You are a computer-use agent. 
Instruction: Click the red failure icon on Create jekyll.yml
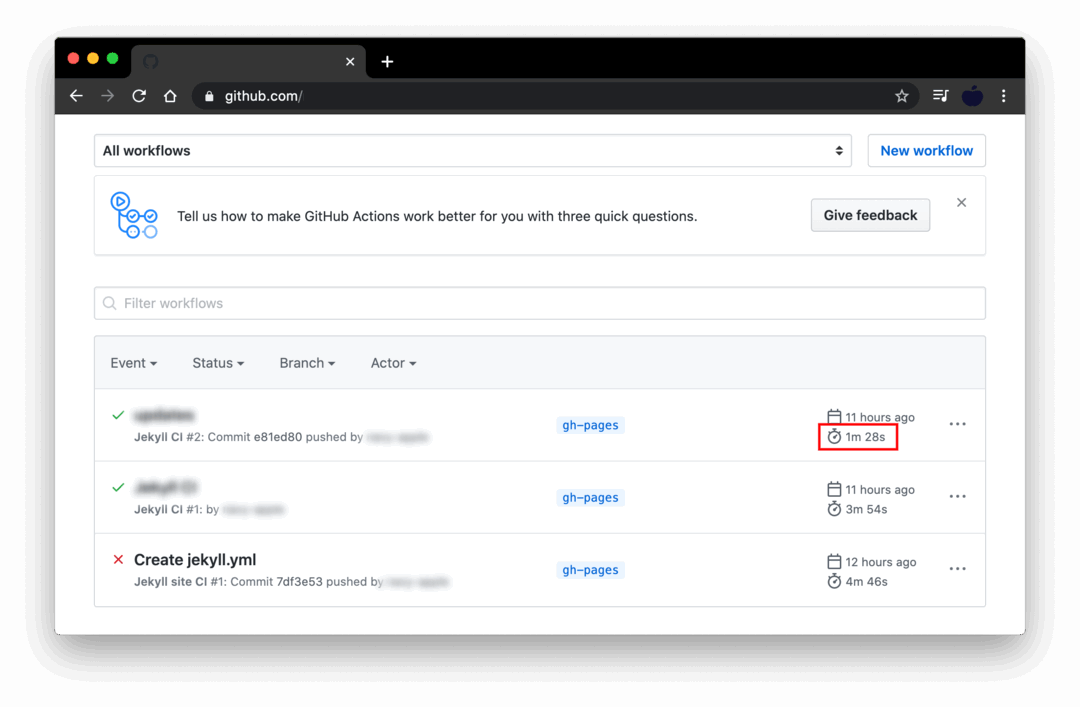coord(117,559)
